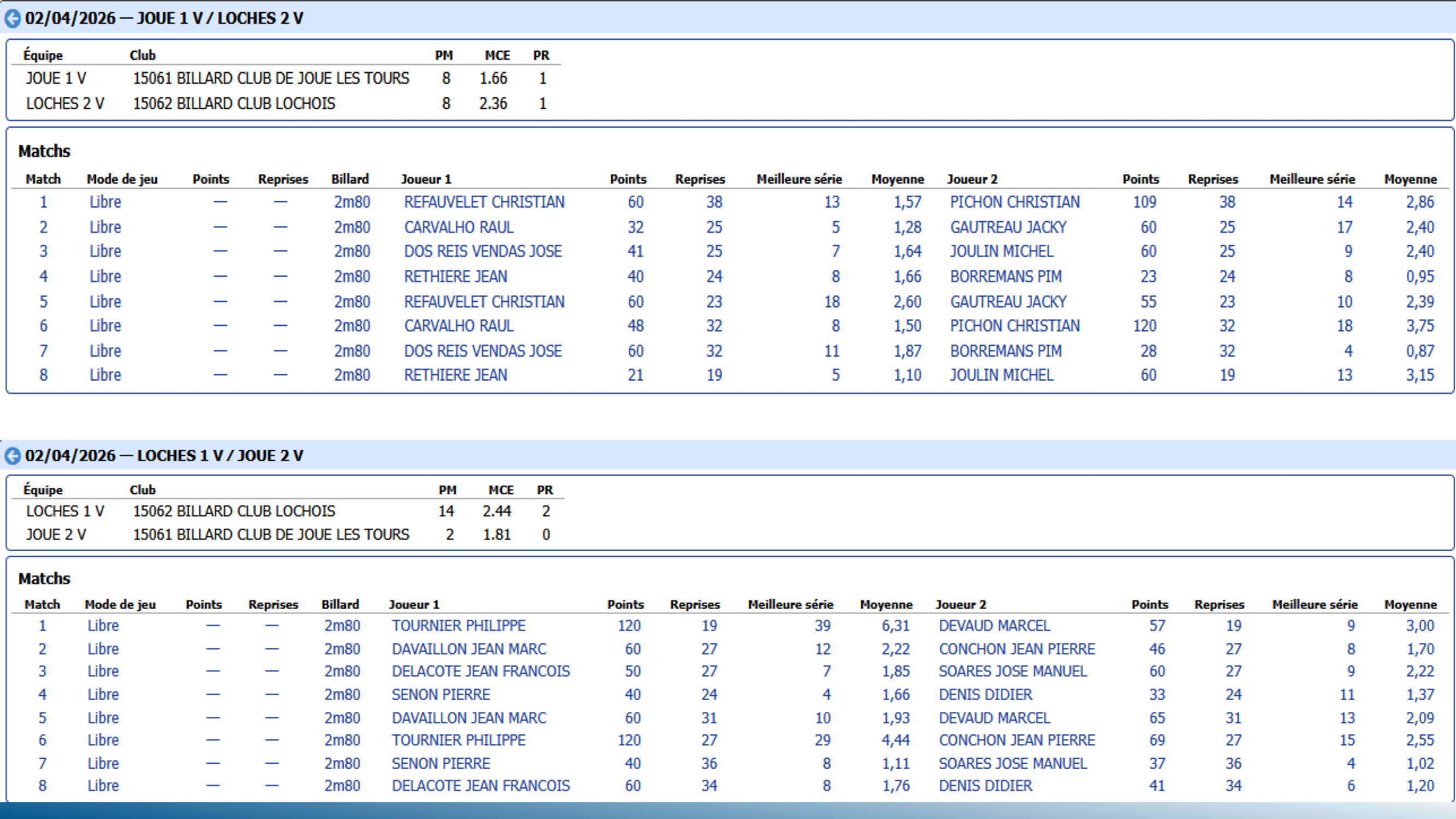Click Libre mode in first table match 4
This screenshot has width=1456, height=819.
[105, 276]
